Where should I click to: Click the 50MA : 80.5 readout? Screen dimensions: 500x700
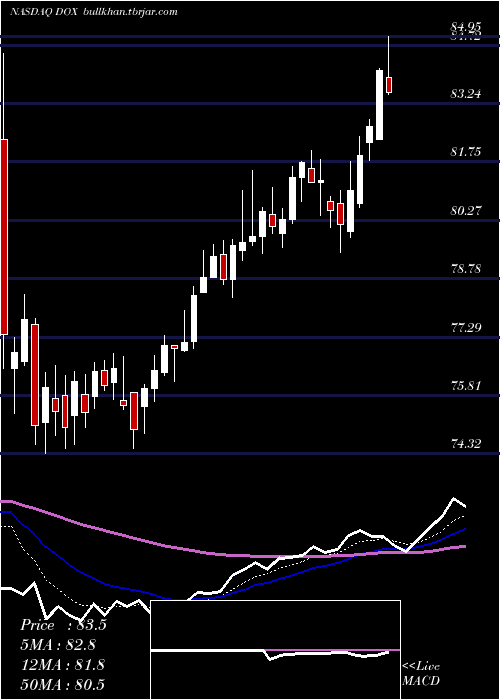[62, 684]
